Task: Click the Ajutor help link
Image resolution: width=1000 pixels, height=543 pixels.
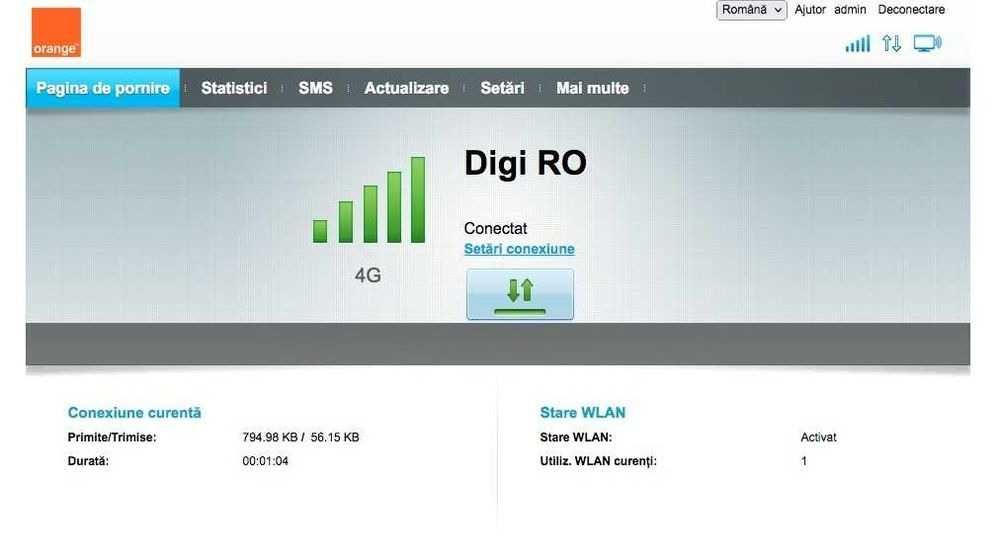Action: tap(810, 10)
